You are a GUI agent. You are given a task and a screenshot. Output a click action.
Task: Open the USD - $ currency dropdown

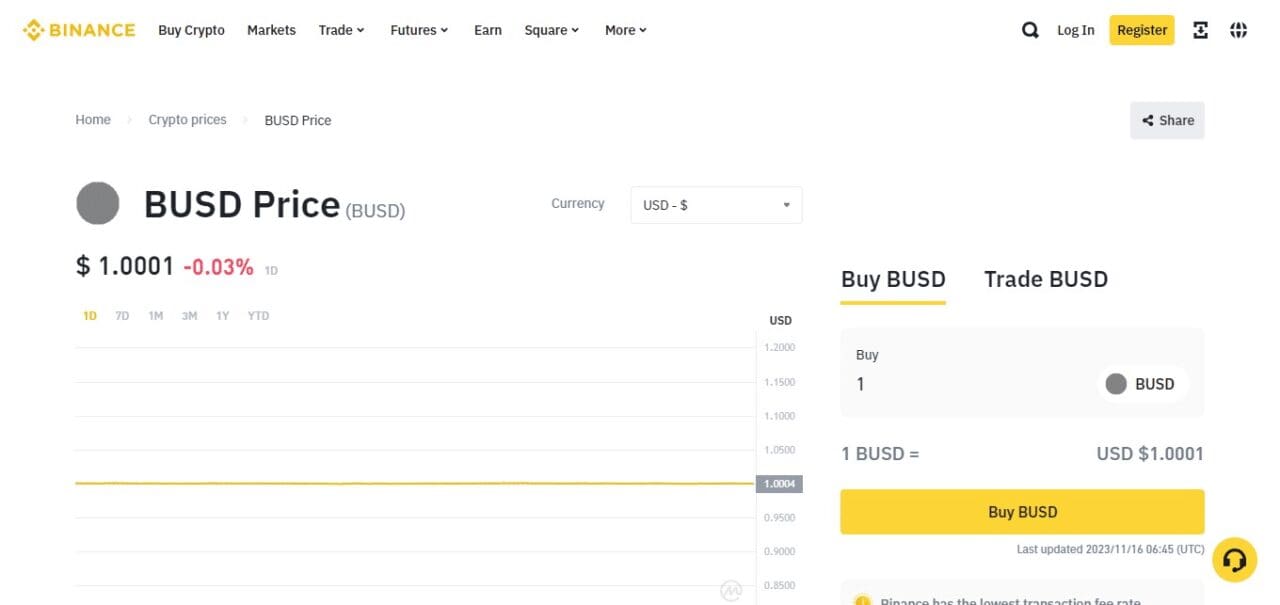pyautogui.click(x=716, y=205)
